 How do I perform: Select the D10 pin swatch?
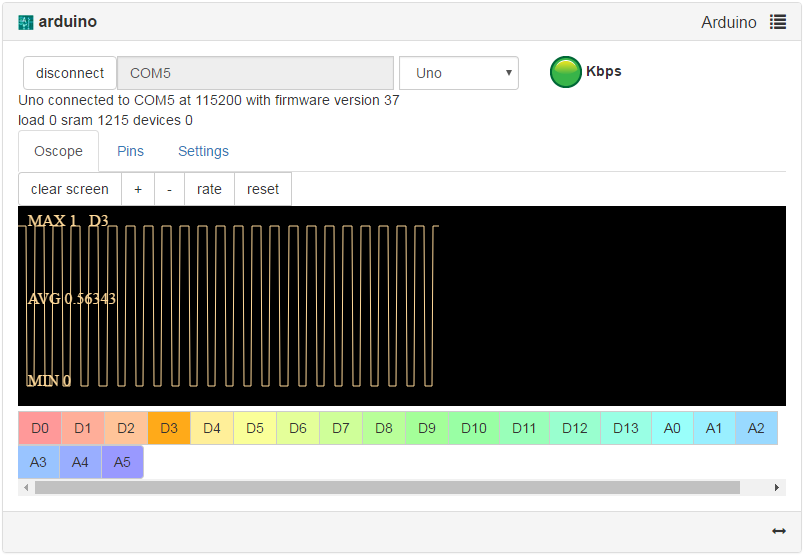(474, 428)
